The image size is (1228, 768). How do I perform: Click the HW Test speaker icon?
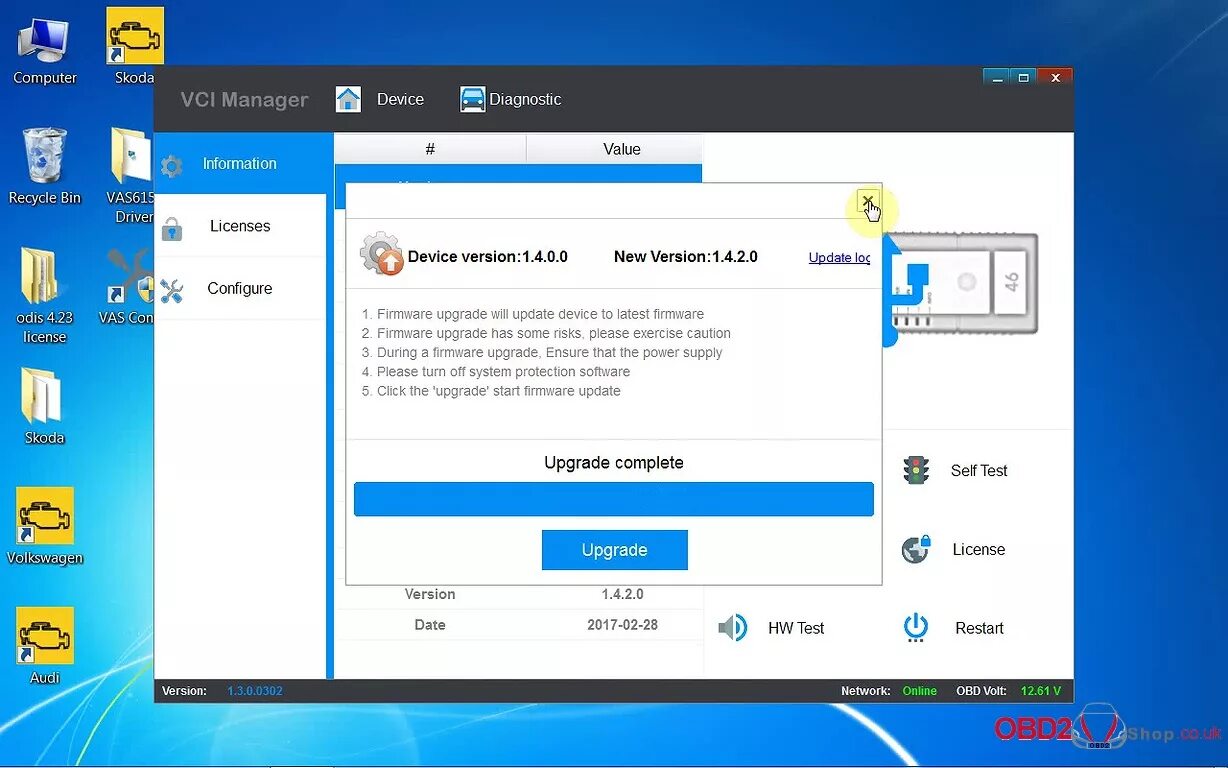tap(733, 628)
